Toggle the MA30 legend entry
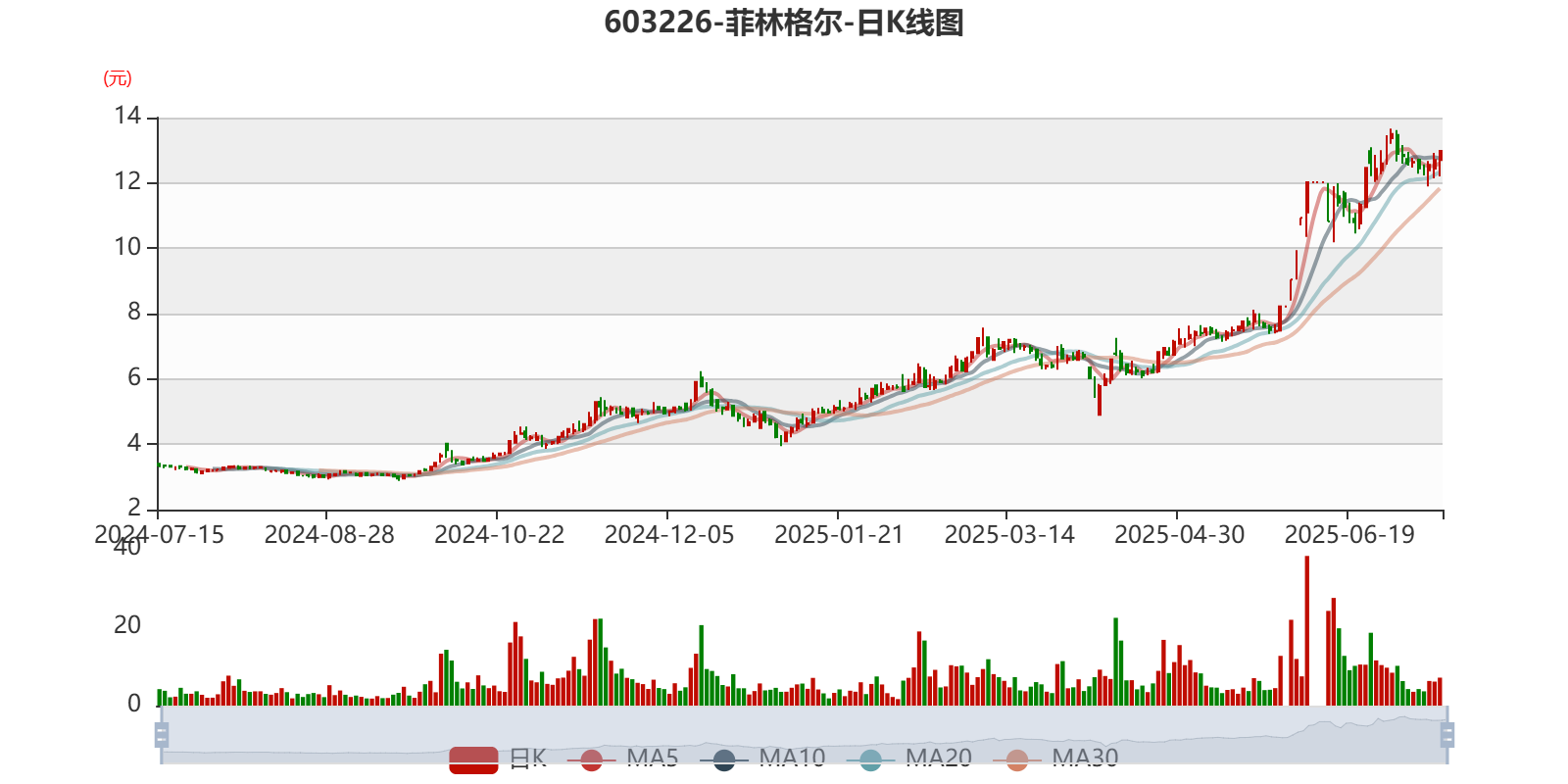Viewport: 1568px width, 784px height. pyautogui.click(x=1055, y=759)
